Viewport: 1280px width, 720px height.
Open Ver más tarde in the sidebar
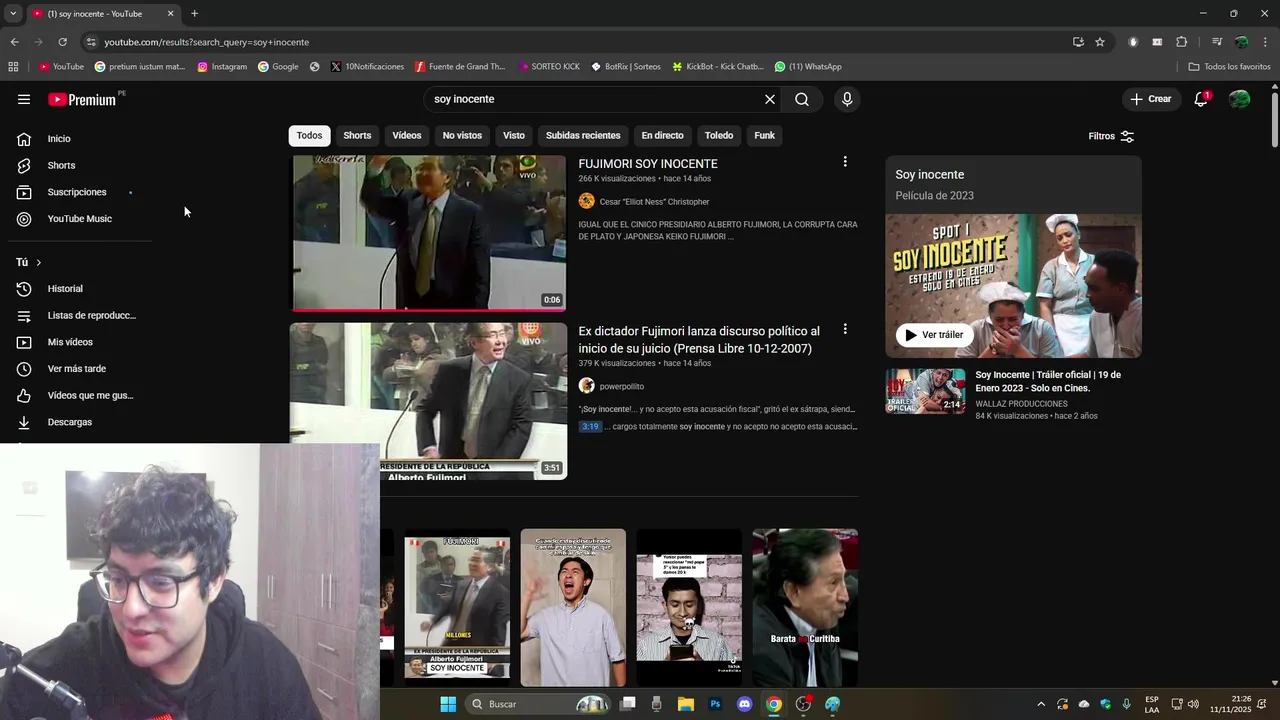click(x=76, y=369)
